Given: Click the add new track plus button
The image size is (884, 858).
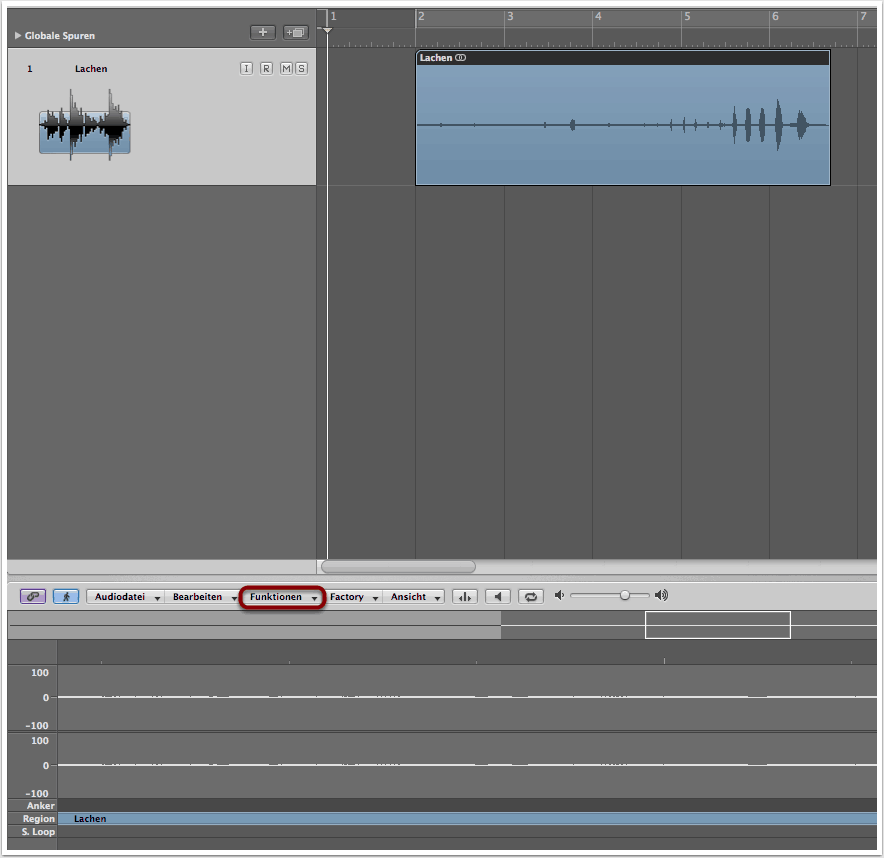Looking at the screenshot, I should [x=262, y=32].
